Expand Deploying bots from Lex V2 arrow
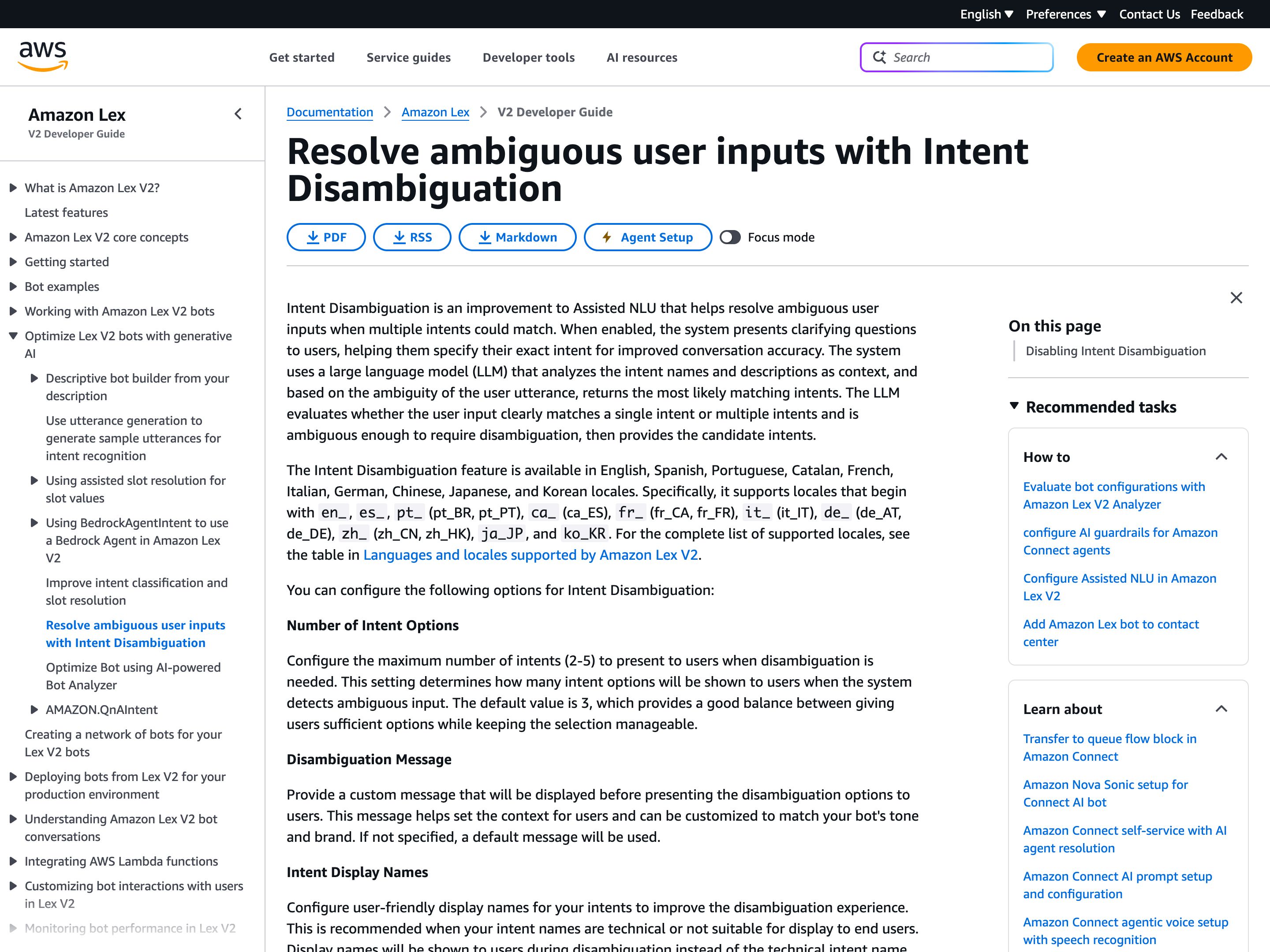Viewport: 1270px width, 952px height. coord(13,777)
